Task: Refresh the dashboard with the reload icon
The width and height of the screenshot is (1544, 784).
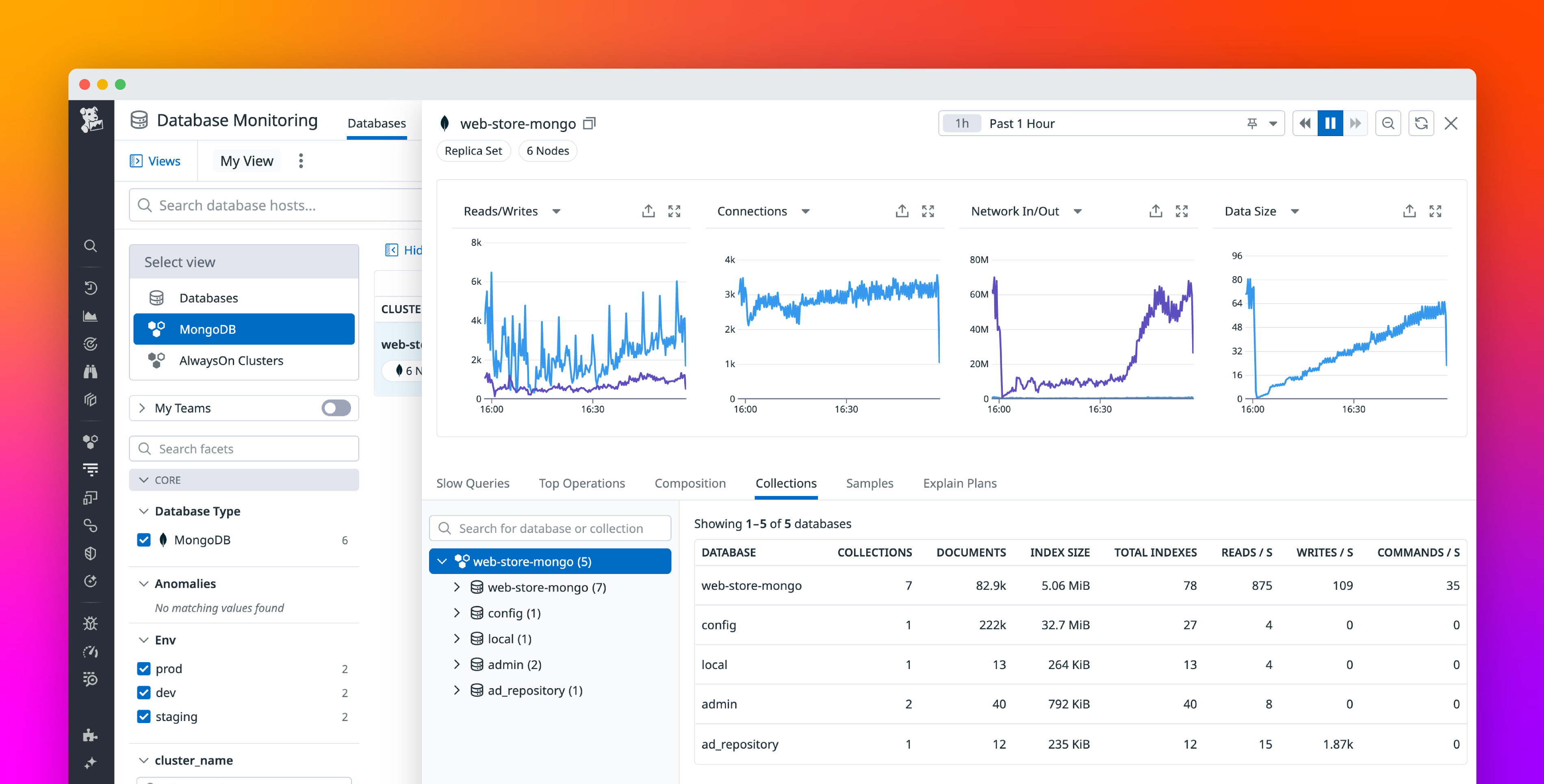Action: [1421, 123]
